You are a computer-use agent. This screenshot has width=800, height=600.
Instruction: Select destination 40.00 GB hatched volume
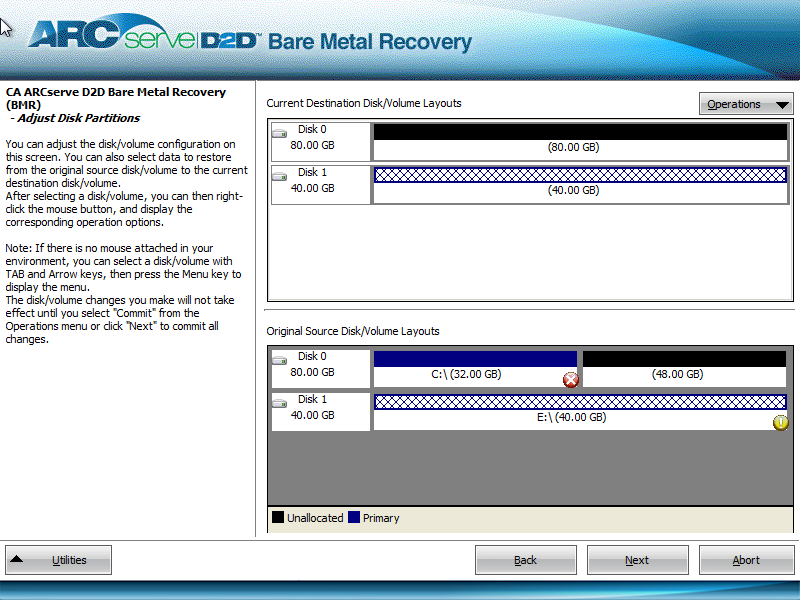pyautogui.click(x=581, y=185)
